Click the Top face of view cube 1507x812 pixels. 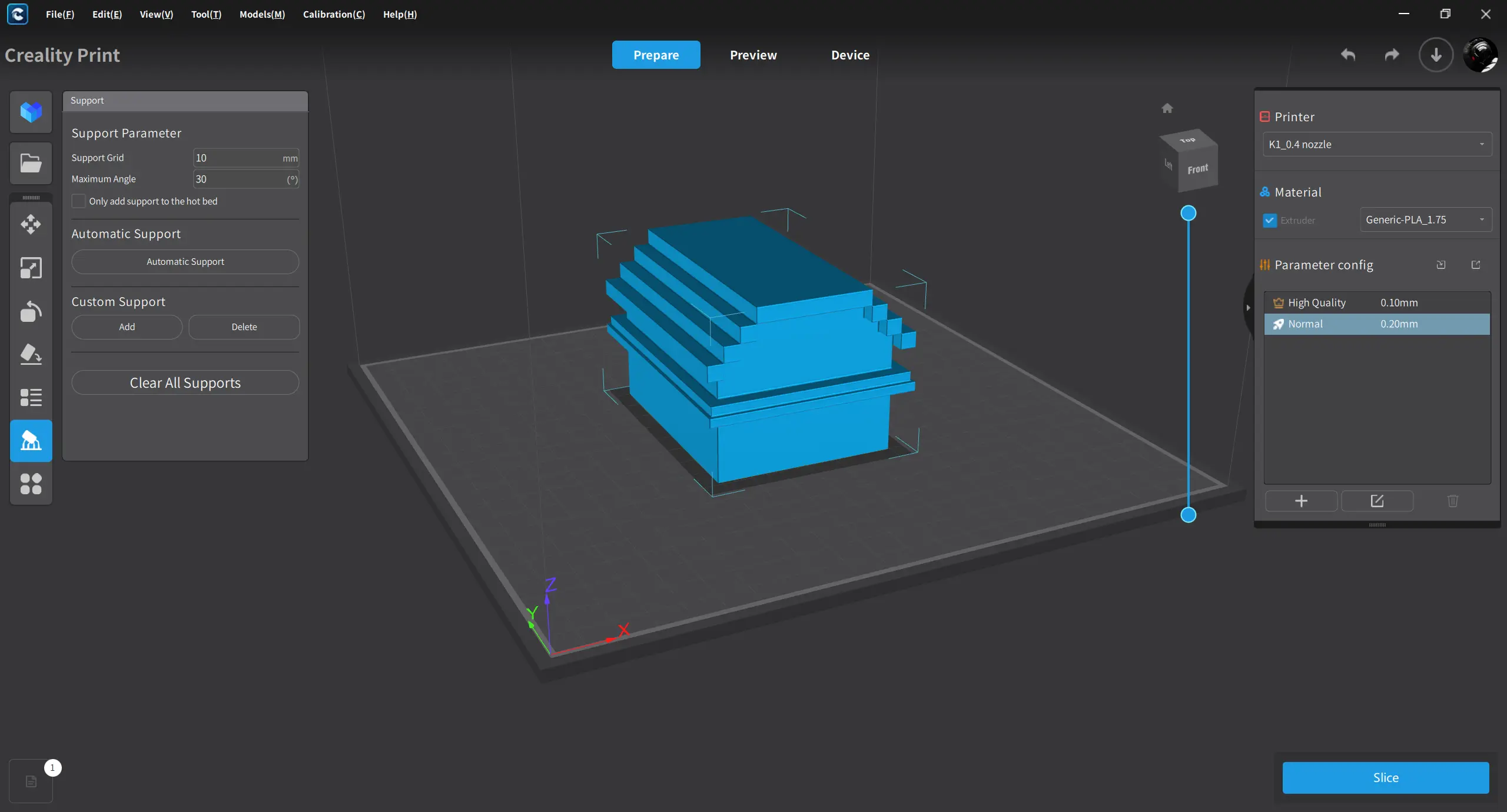click(1188, 140)
